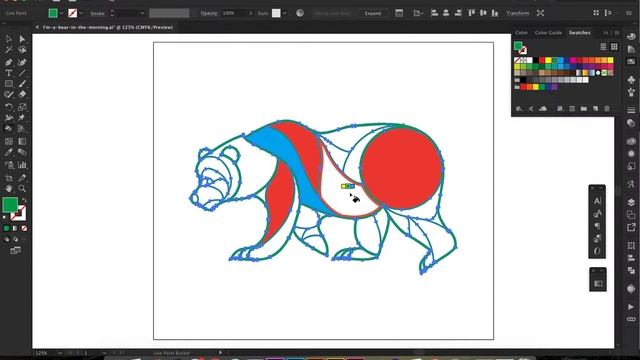Pick the red swatch in first row
This screenshot has height=360, width=640.
[542, 60]
